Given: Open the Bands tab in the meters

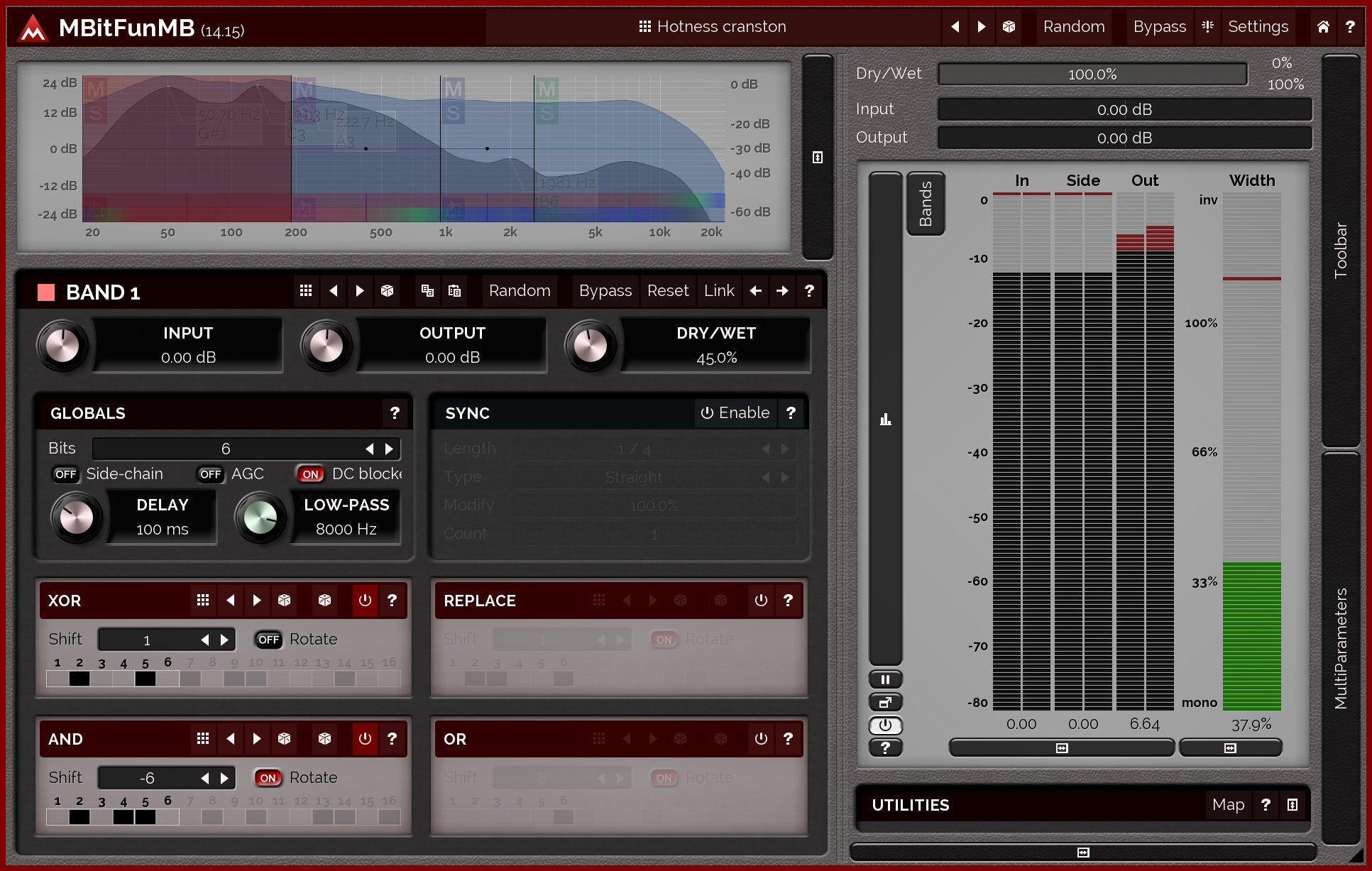Looking at the screenshot, I should click(925, 204).
